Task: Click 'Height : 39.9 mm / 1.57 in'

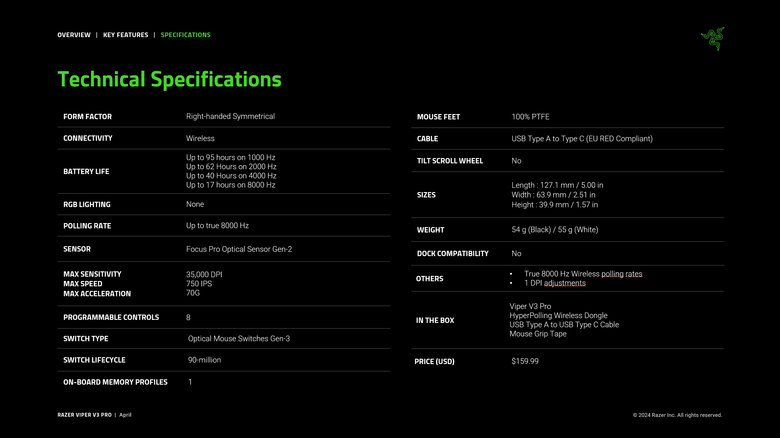Action: coord(555,205)
